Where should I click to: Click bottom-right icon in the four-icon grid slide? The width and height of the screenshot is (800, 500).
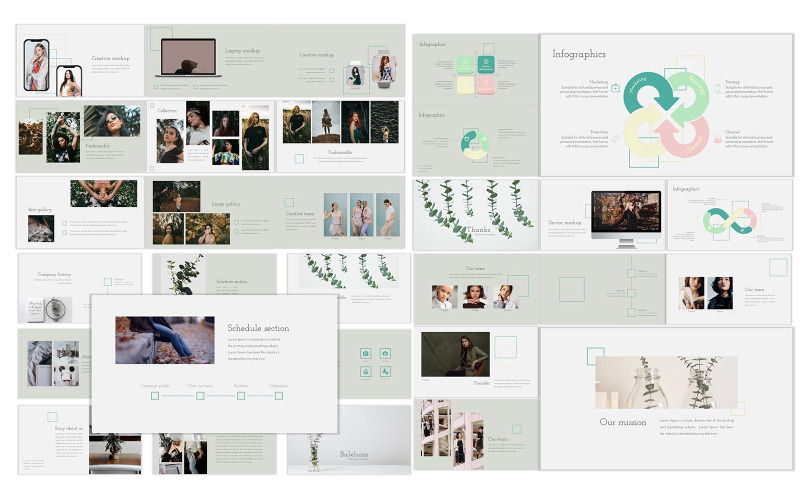384,372
